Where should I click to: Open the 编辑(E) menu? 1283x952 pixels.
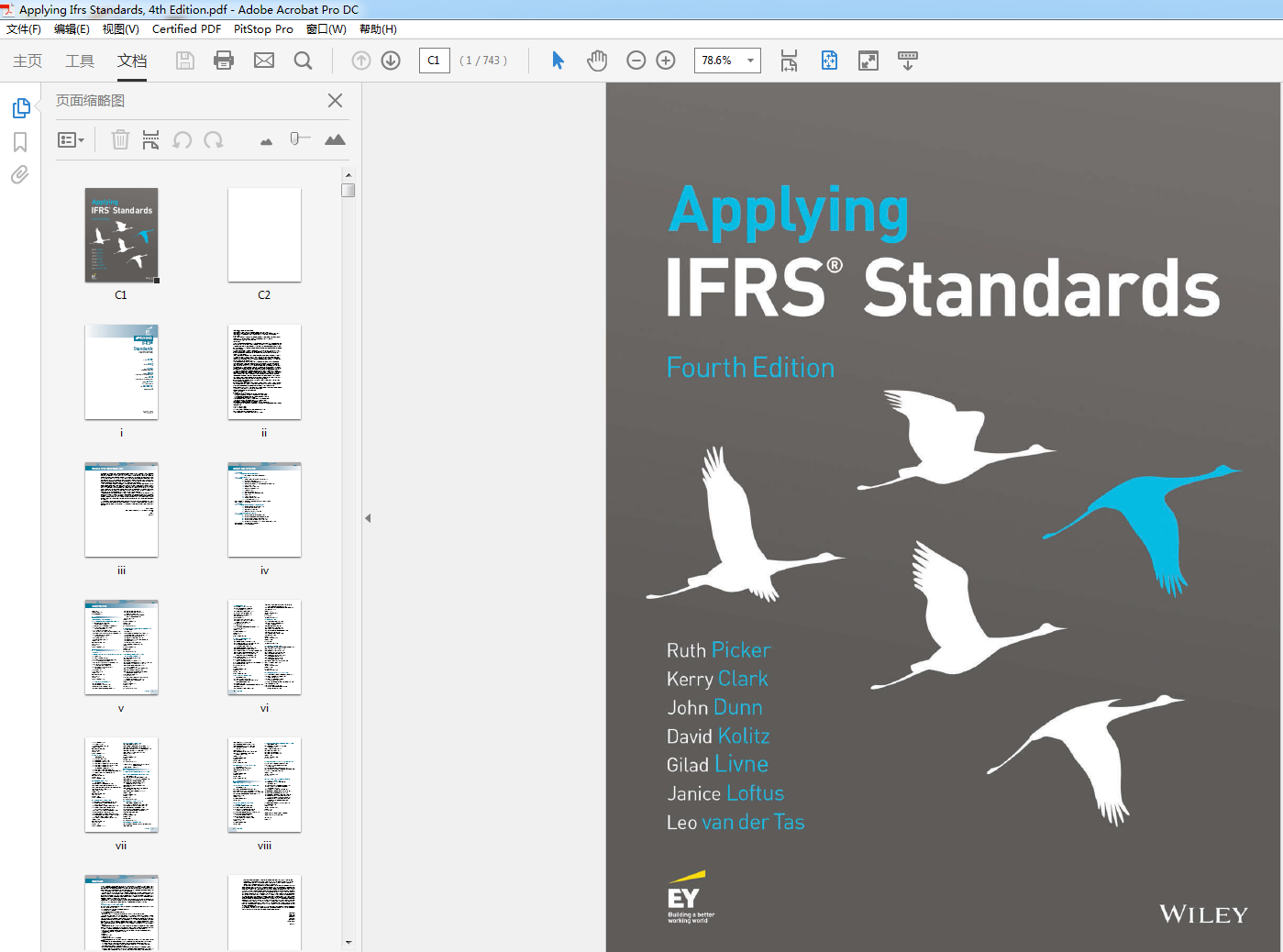pyautogui.click(x=72, y=29)
